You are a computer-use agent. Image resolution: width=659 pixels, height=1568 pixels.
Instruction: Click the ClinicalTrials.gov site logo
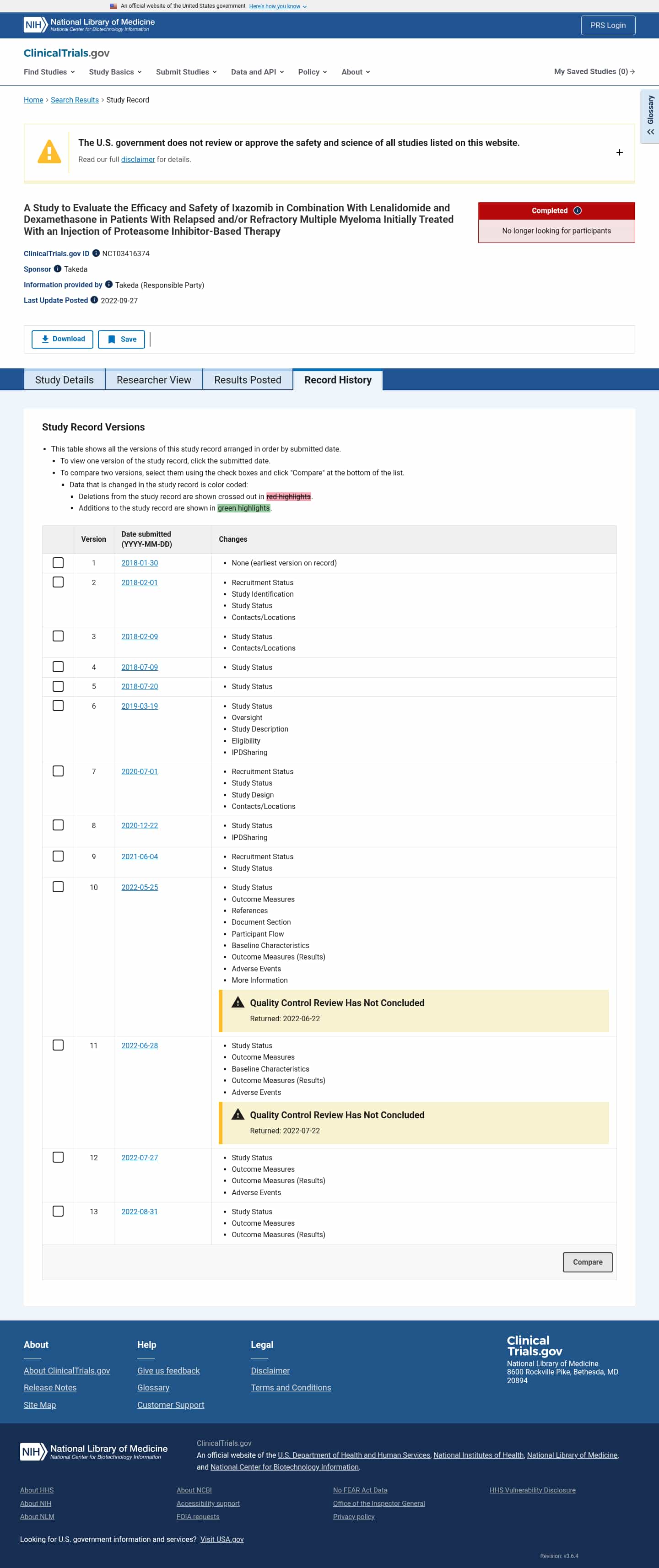(x=66, y=53)
